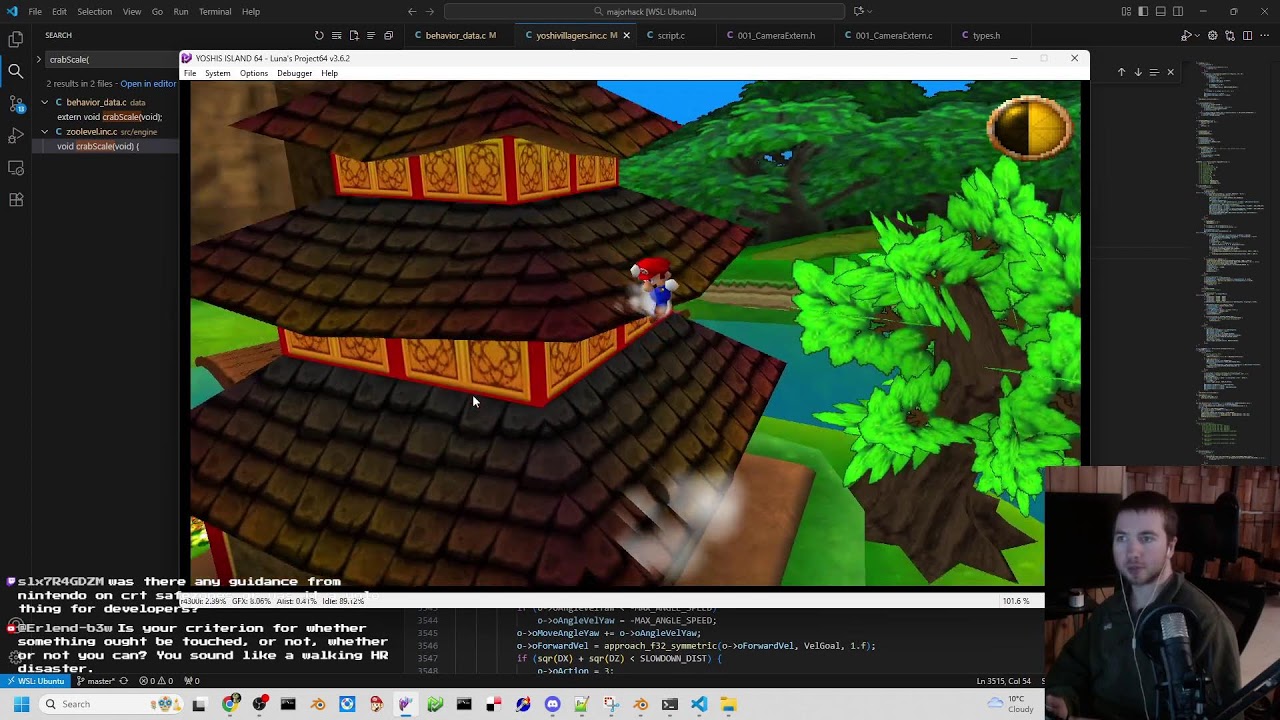Collapse all search results

(x=388, y=35)
